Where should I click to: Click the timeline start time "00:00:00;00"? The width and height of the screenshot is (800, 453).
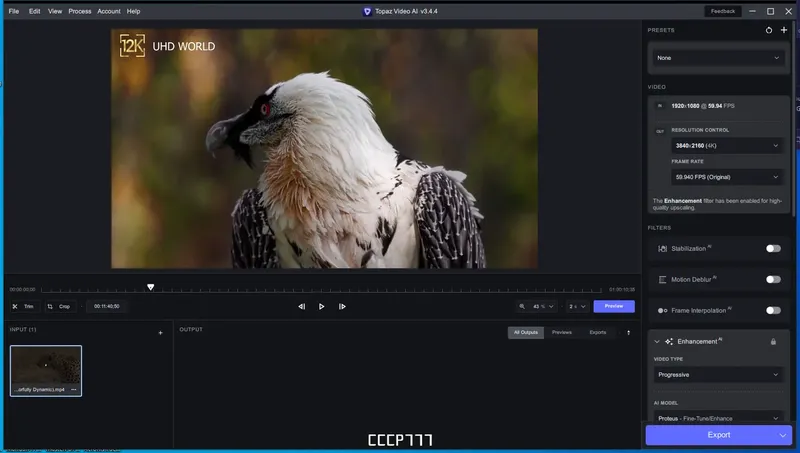coord(22,289)
